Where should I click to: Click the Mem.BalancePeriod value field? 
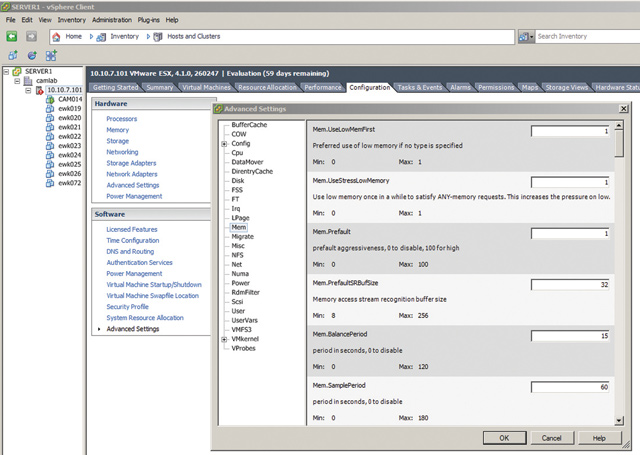(570, 336)
